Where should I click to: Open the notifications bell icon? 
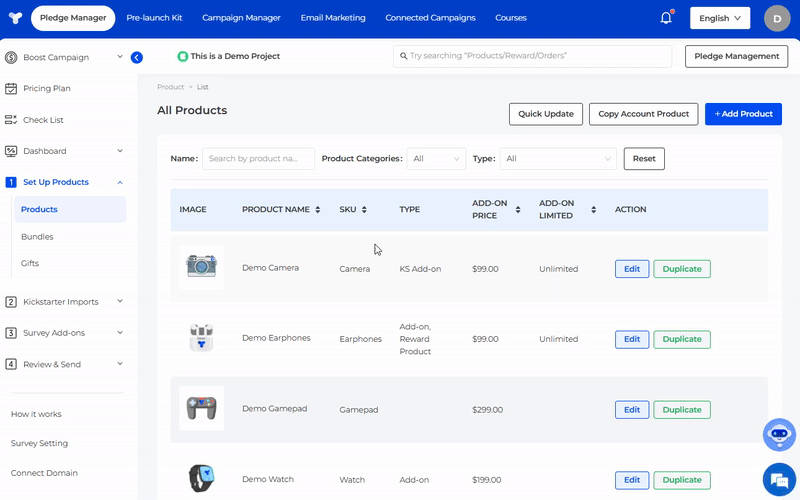[666, 18]
